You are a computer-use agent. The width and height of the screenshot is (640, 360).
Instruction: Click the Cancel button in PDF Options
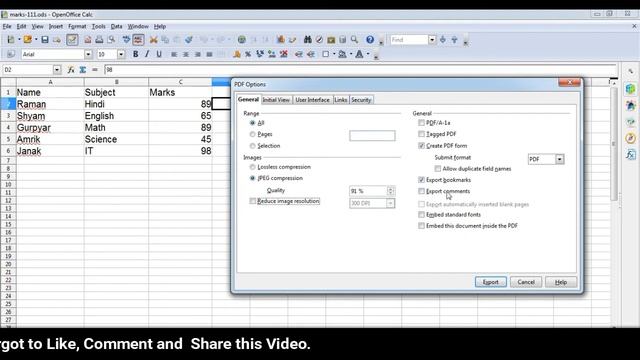pos(526,282)
